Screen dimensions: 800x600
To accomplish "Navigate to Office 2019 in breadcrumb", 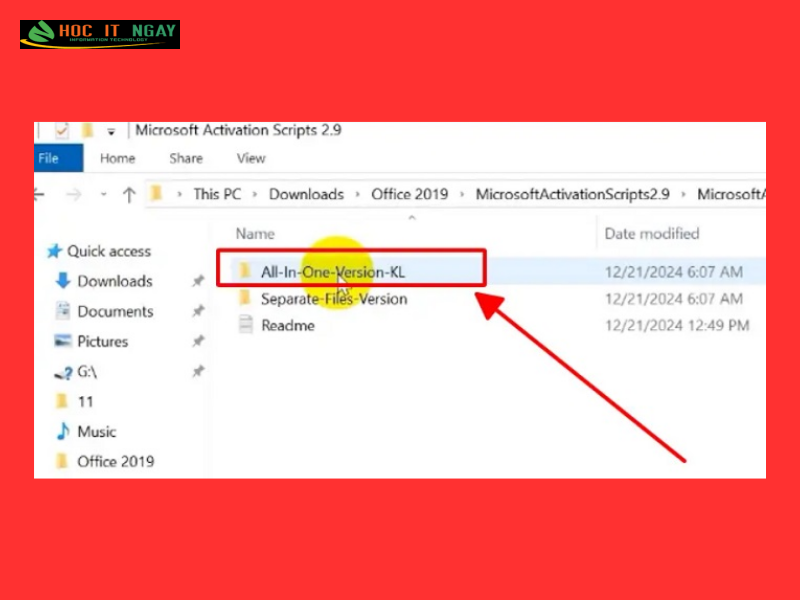I will click(x=410, y=194).
